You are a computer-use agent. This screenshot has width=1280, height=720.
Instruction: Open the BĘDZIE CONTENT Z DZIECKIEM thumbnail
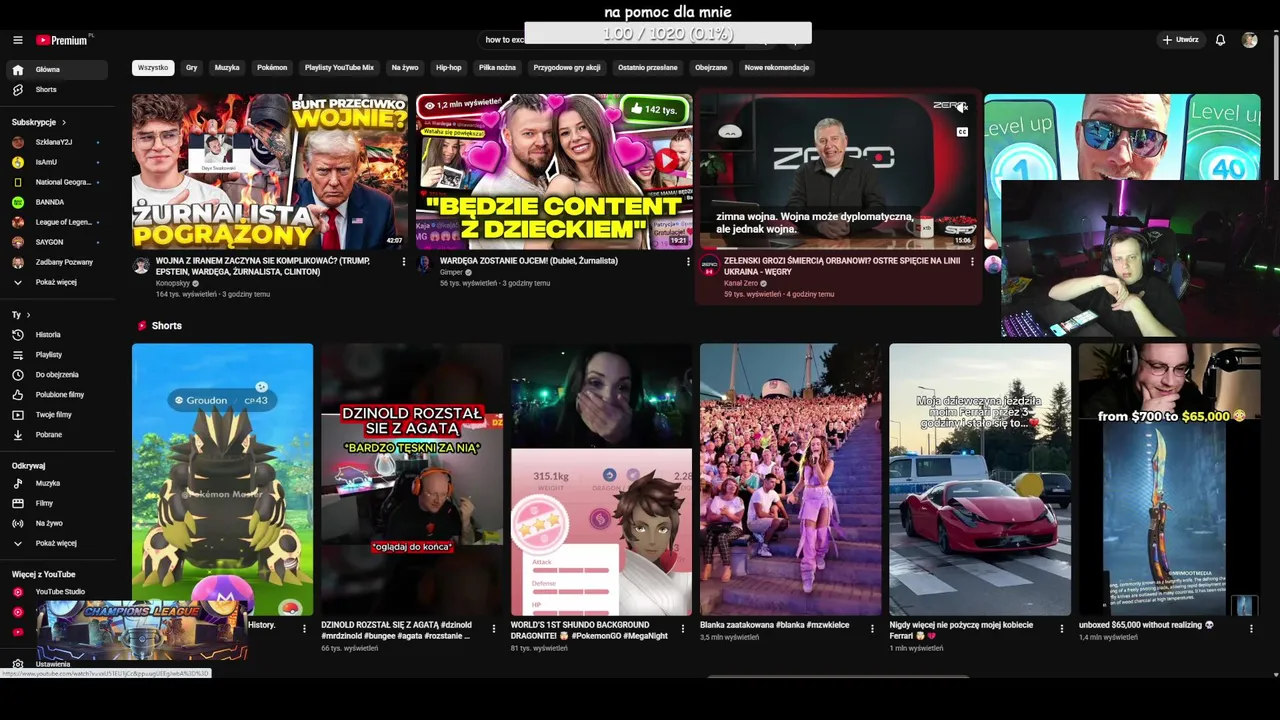(554, 171)
